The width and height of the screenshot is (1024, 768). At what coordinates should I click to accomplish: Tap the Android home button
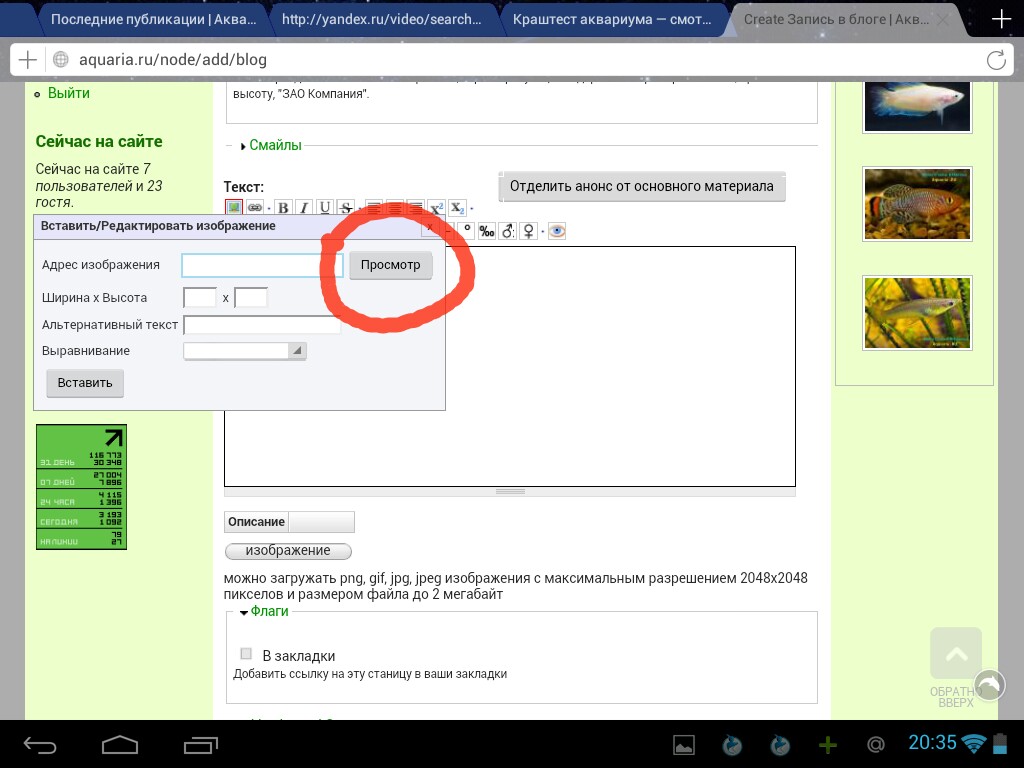coord(120,744)
